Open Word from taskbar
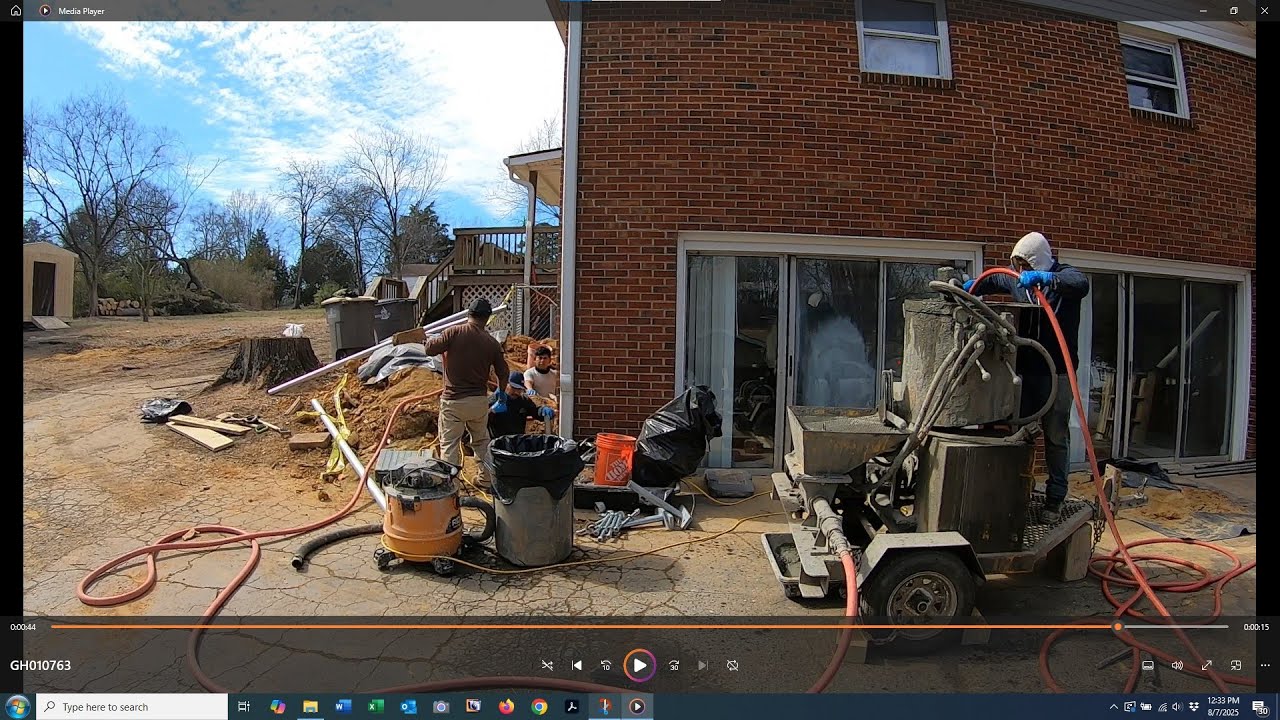The height and width of the screenshot is (720, 1280). click(x=343, y=707)
